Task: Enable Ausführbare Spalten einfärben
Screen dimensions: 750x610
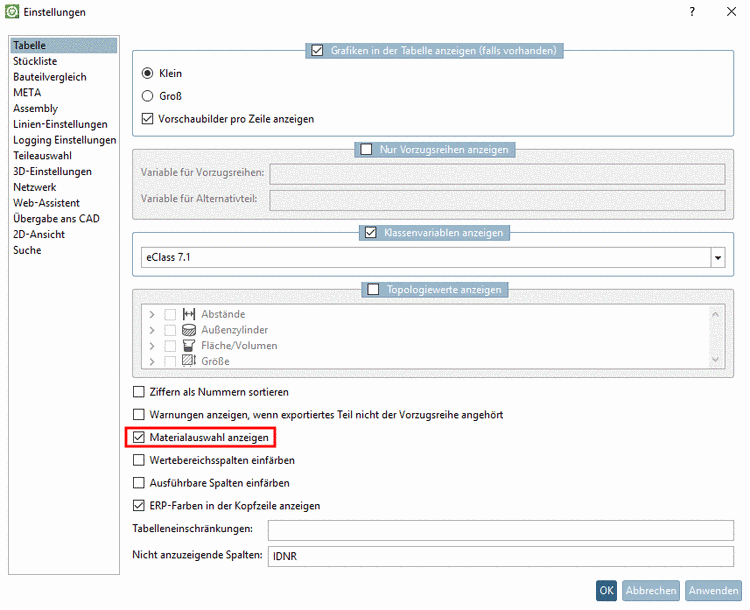Action: click(x=139, y=483)
